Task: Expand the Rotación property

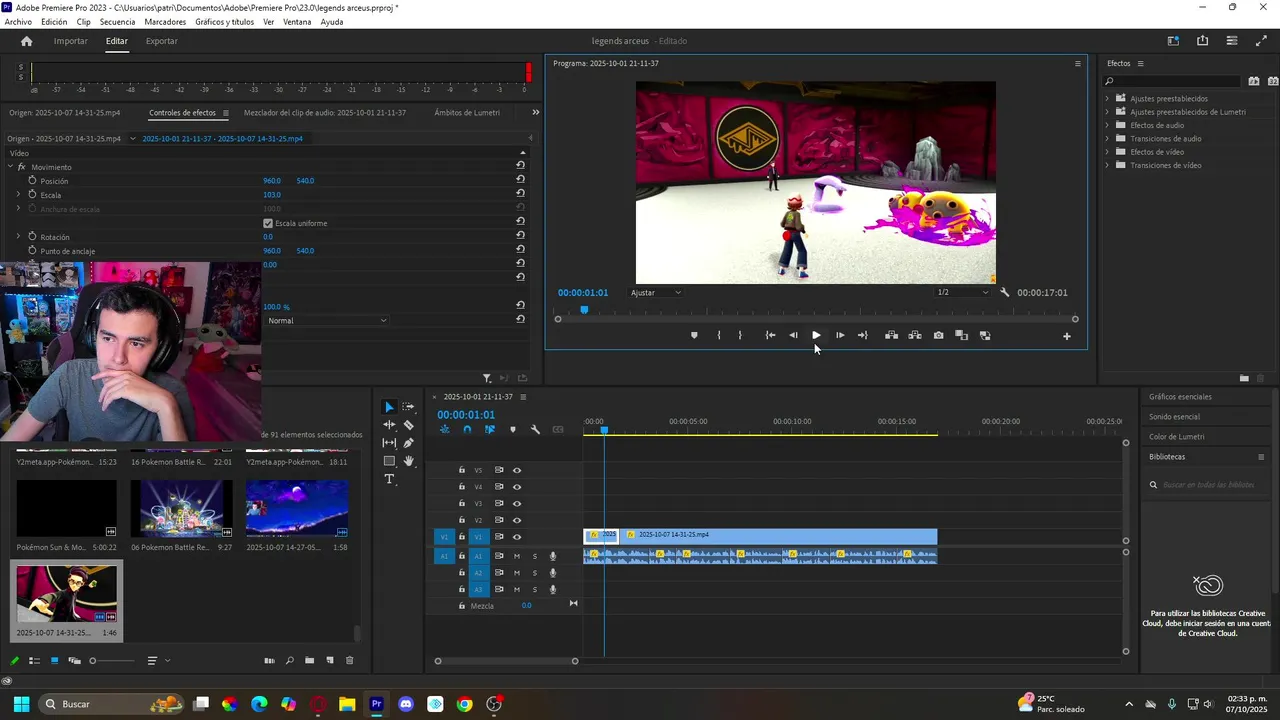Action: (x=18, y=237)
